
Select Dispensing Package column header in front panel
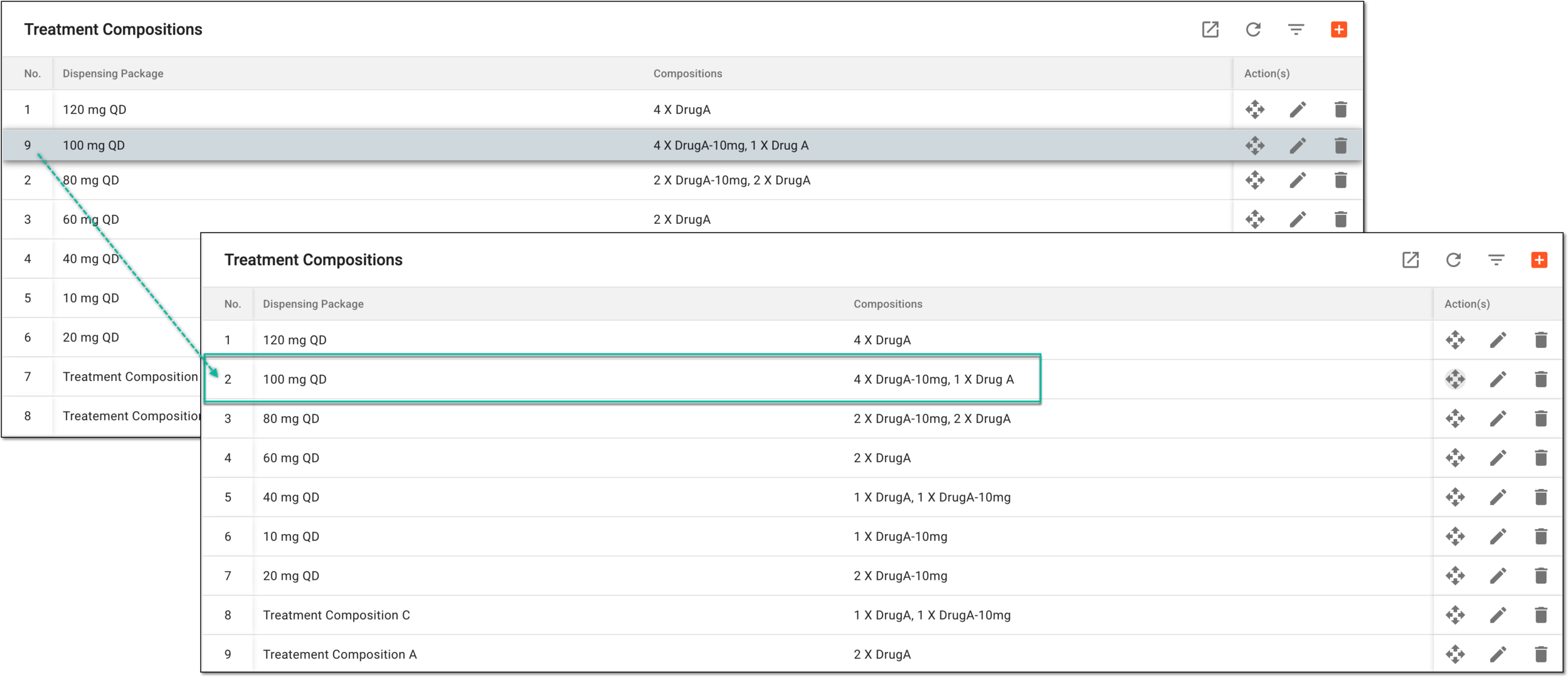coord(313,304)
